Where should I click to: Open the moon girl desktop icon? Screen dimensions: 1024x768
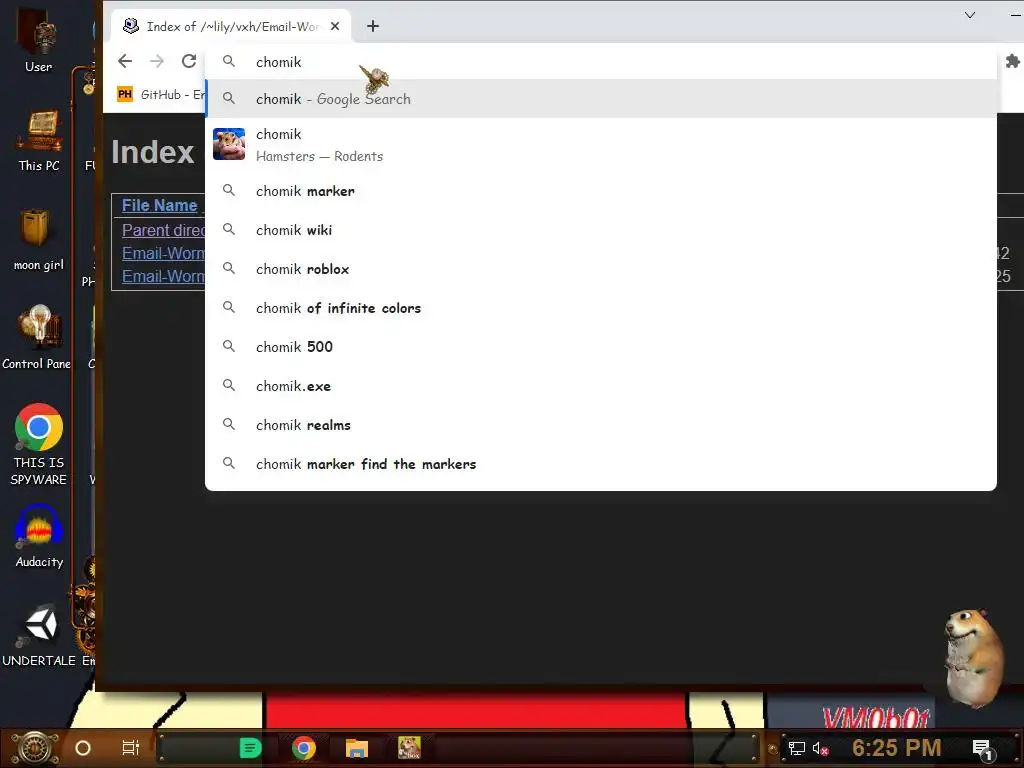pos(39,240)
